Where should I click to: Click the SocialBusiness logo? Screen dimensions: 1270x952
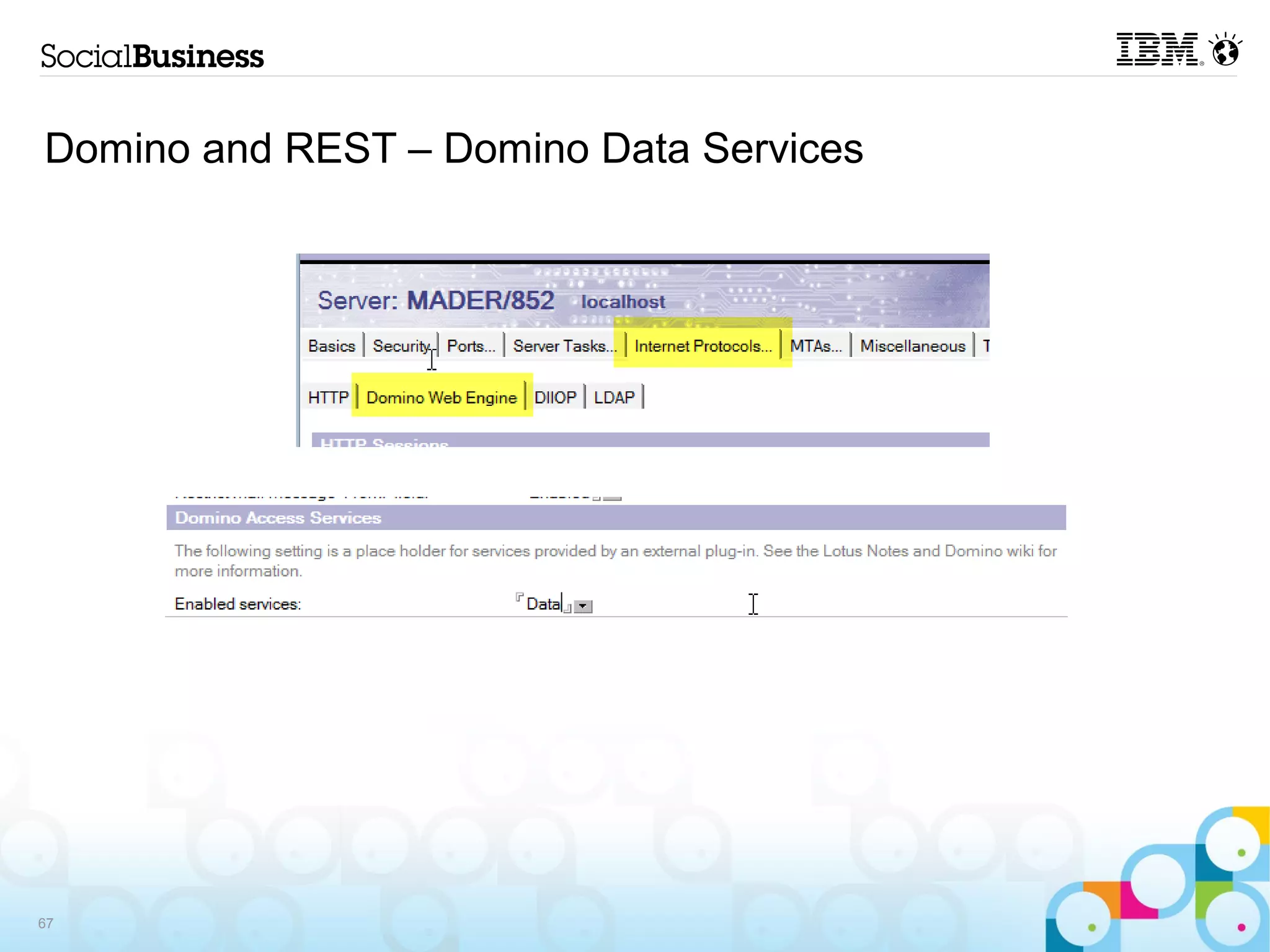pos(153,56)
